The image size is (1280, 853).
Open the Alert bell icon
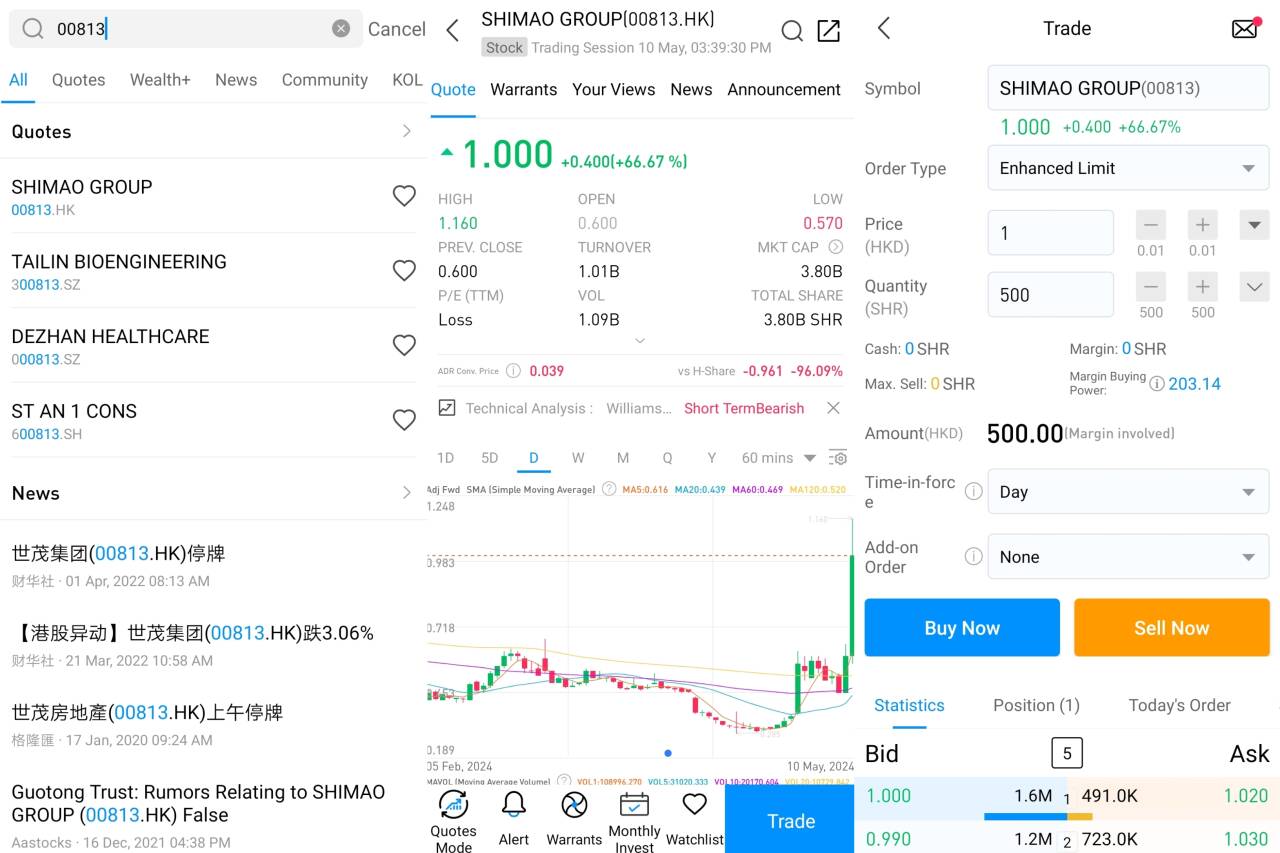point(514,806)
